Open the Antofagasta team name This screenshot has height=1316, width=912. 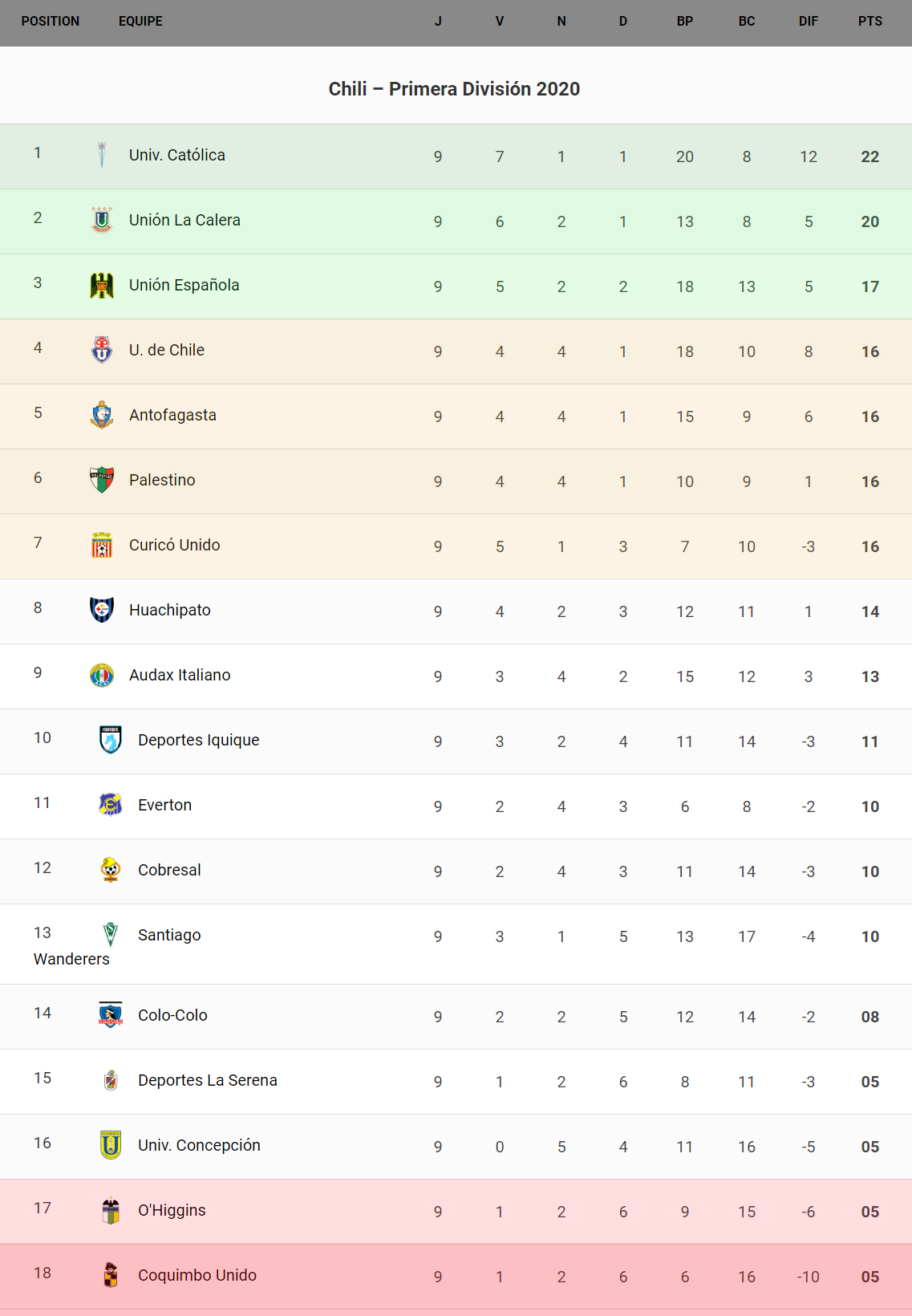(x=172, y=415)
